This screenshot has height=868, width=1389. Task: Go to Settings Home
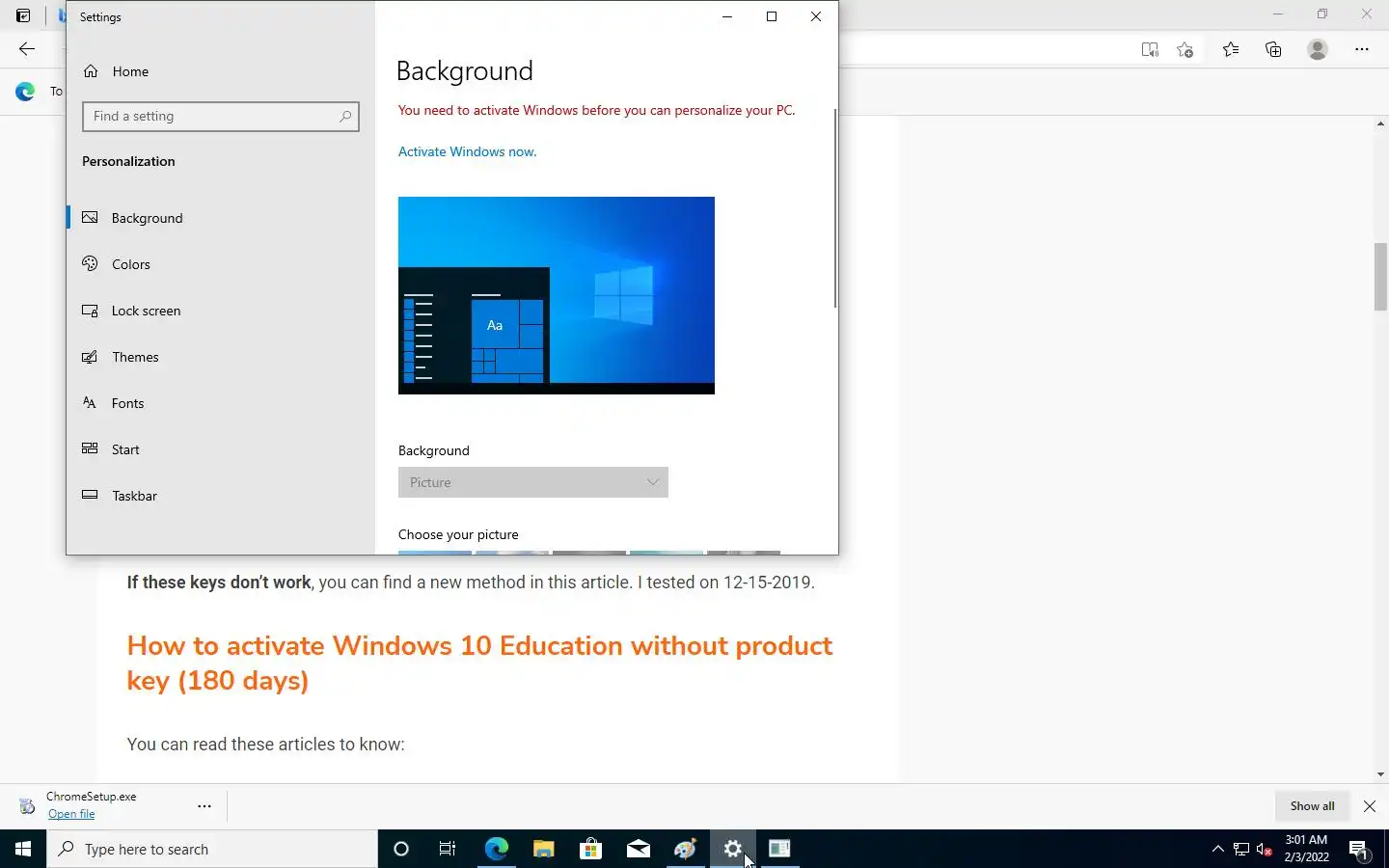coord(116,71)
